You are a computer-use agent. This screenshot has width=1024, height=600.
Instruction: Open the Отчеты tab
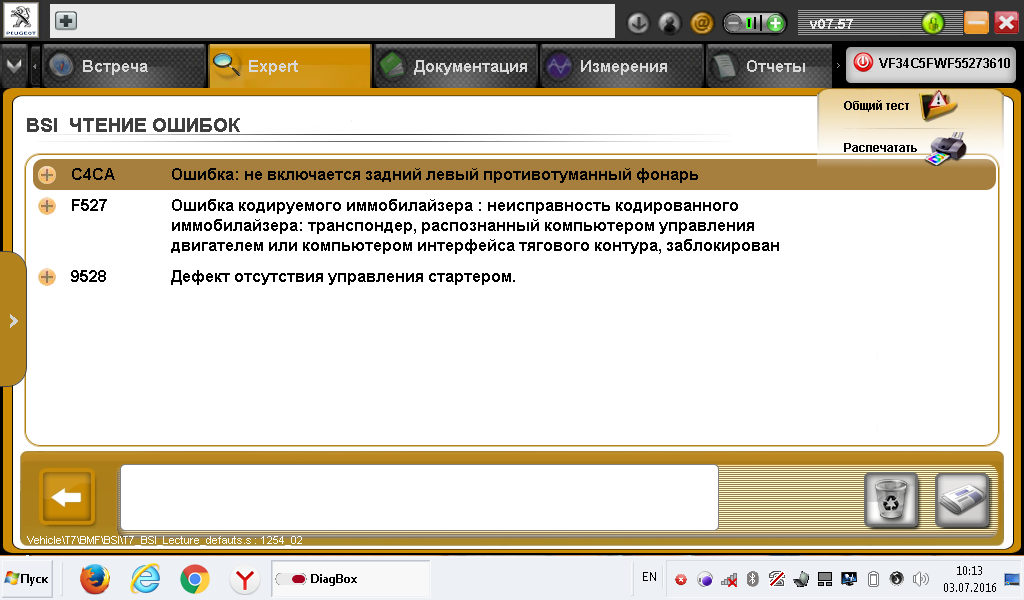[769, 66]
